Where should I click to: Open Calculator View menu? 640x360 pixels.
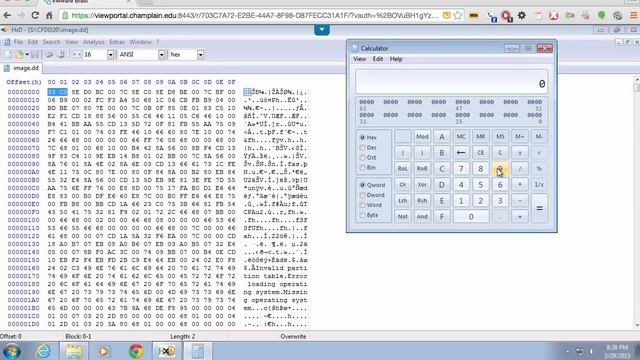(x=360, y=59)
